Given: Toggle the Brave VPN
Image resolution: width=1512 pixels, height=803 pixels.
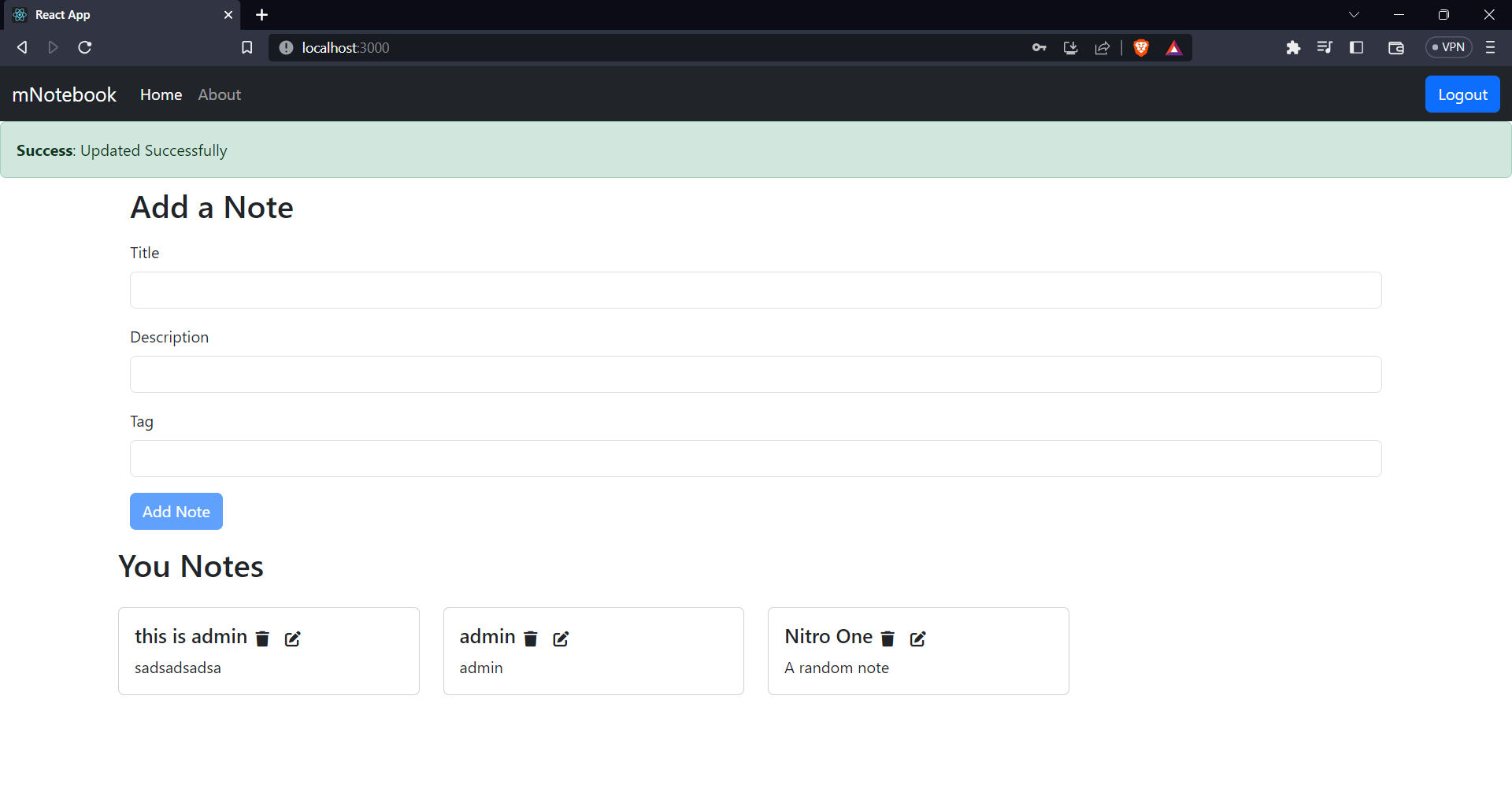Looking at the screenshot, I should click(x=1449, y=47).
